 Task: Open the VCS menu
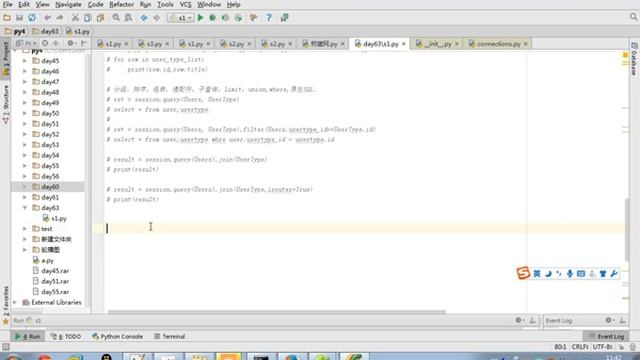pos(185,4)
